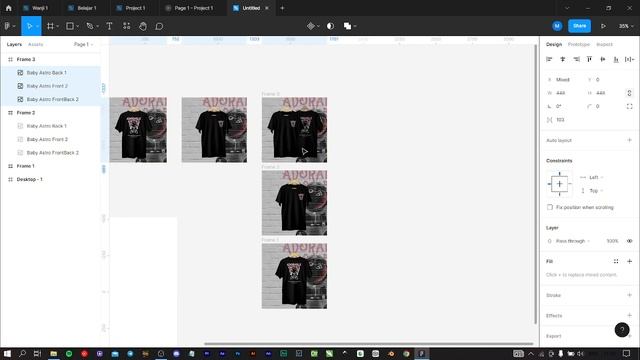Click the Present play icon
The image size is (640, 360).
(603, 26)
